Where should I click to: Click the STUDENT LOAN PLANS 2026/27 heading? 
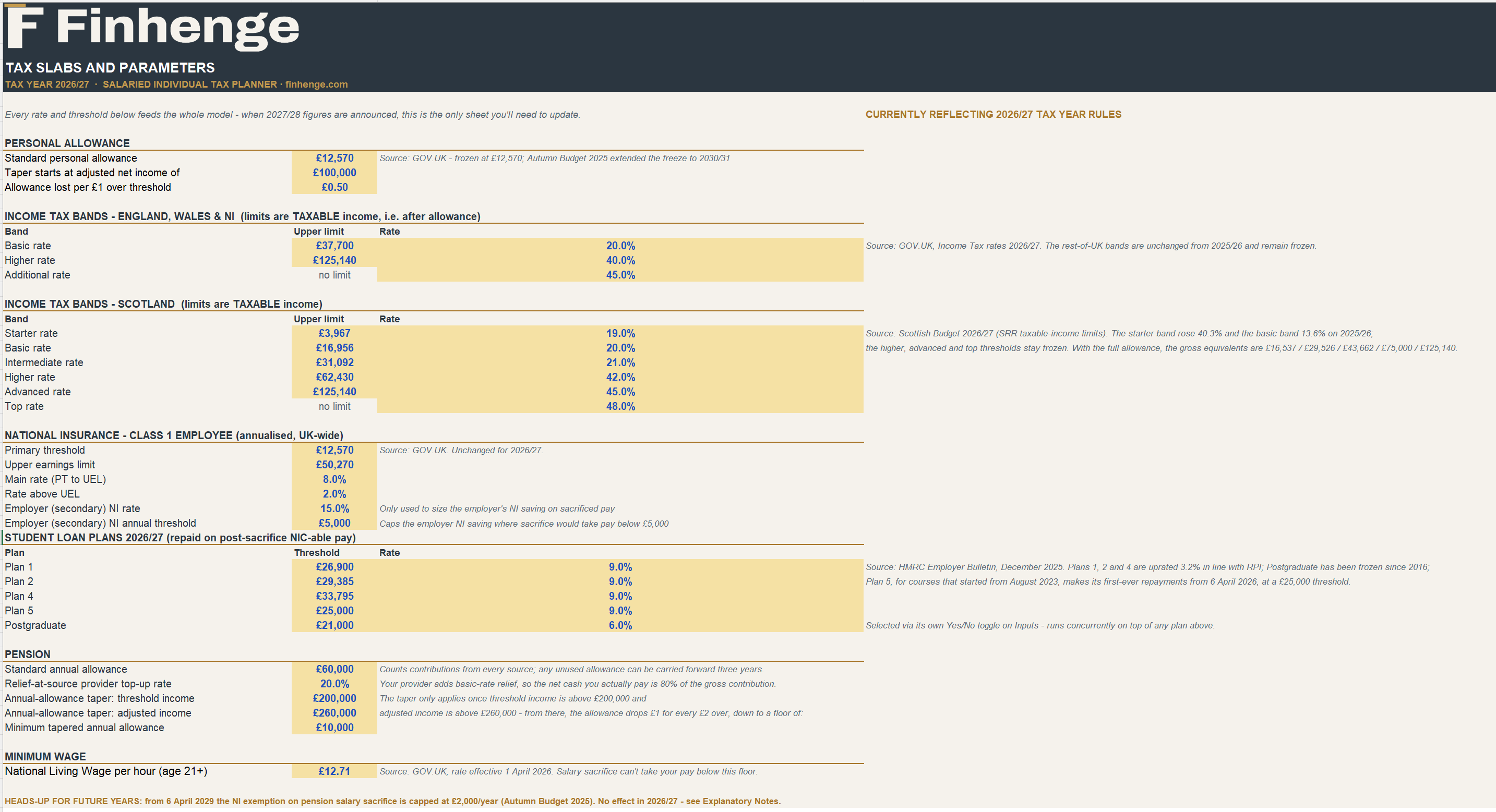pyautogui.click(x=180, y=538)
